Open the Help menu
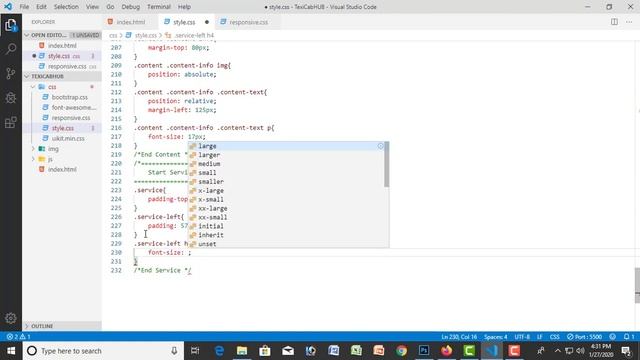Image resolution: width=640 pixels, height=360 pixels. click(x=184, y=7)
